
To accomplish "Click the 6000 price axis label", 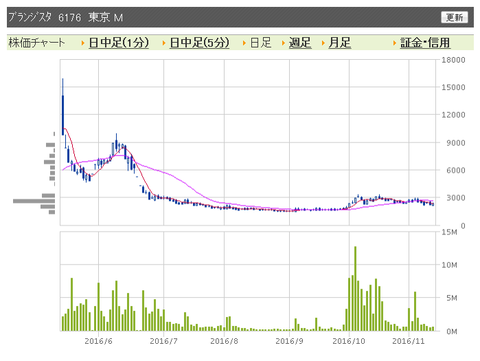I will pos(455,170).
